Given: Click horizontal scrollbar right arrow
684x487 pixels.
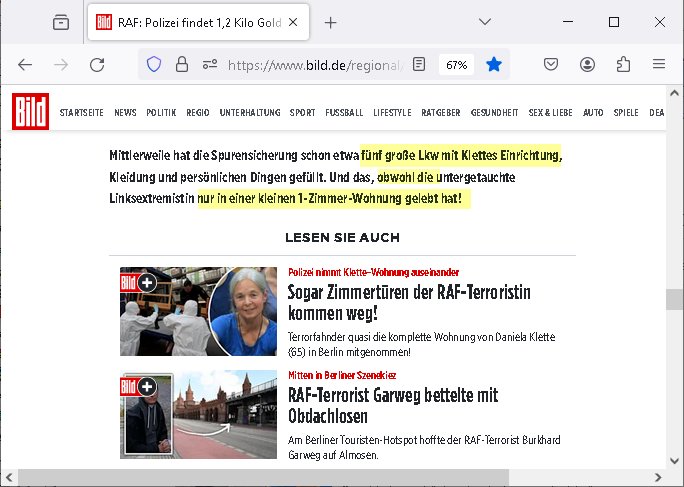Looking at the screenshot, I should (x=658, y=477).
